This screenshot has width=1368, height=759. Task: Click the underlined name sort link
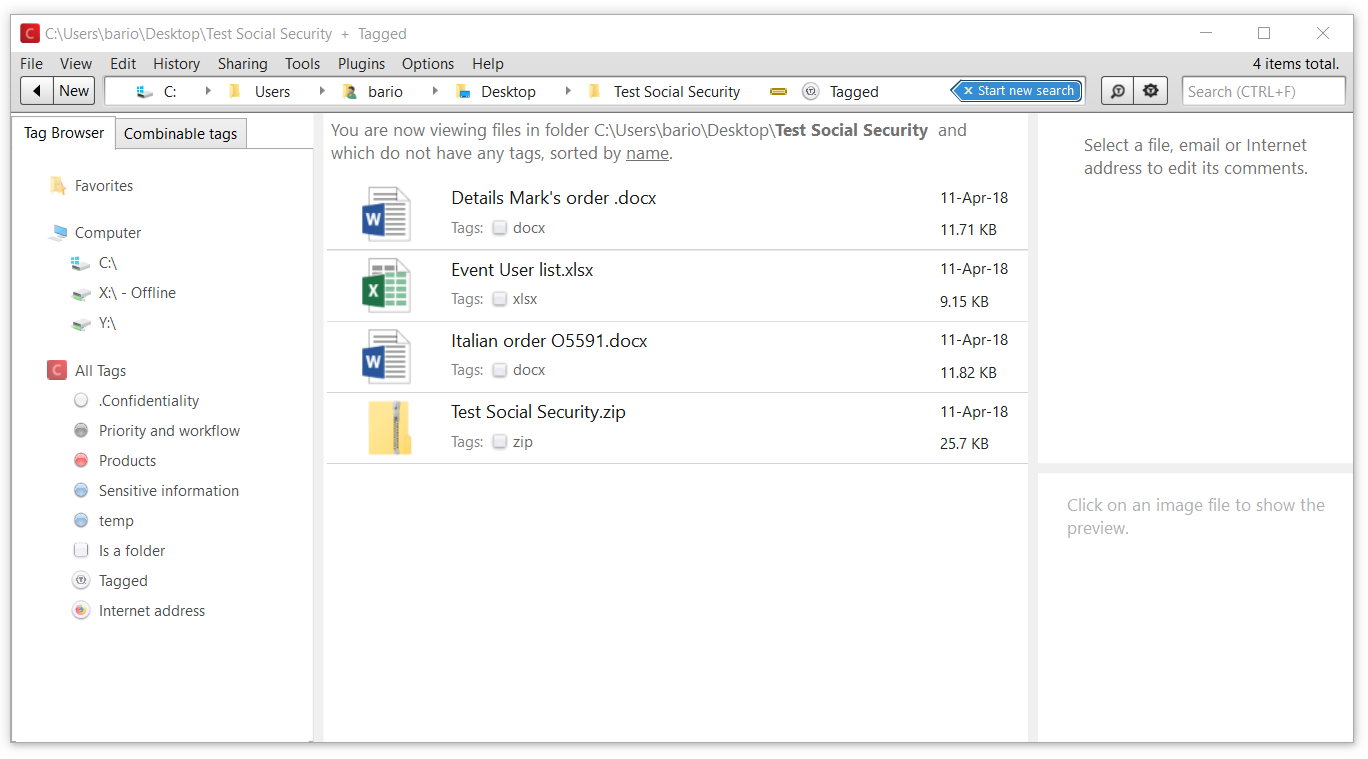tap(647, 154)
